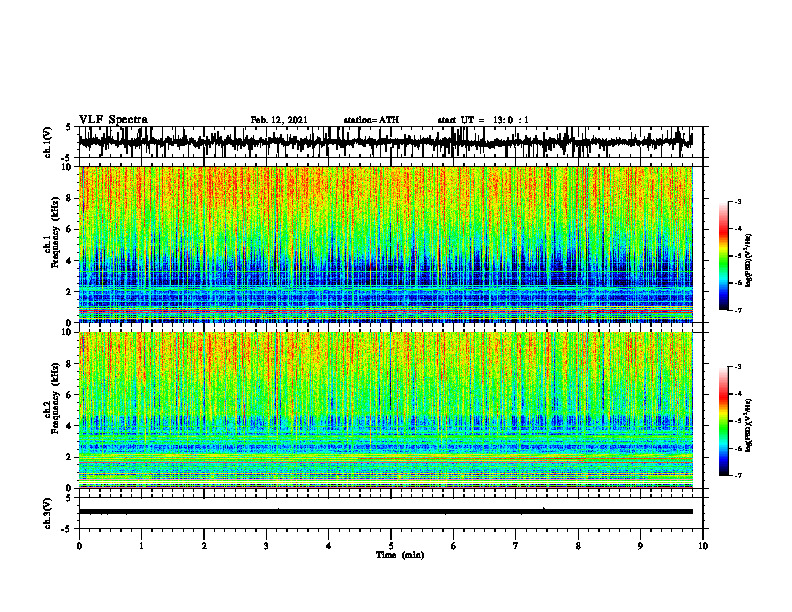Image resolution: width=792 pixels, height=612 pixels.
Task: Click time axis tick label "5"
Action: tap(391, 546)
